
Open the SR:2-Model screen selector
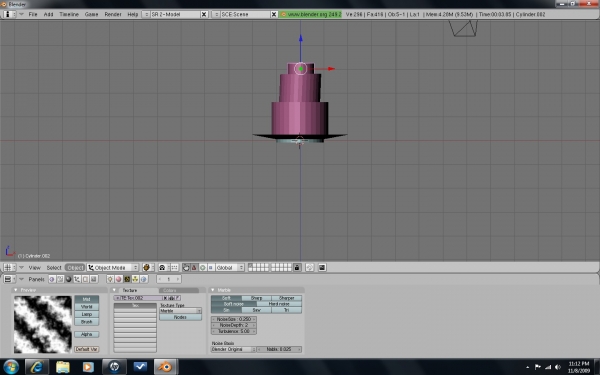pyautogui.click(x=146, y=14)
